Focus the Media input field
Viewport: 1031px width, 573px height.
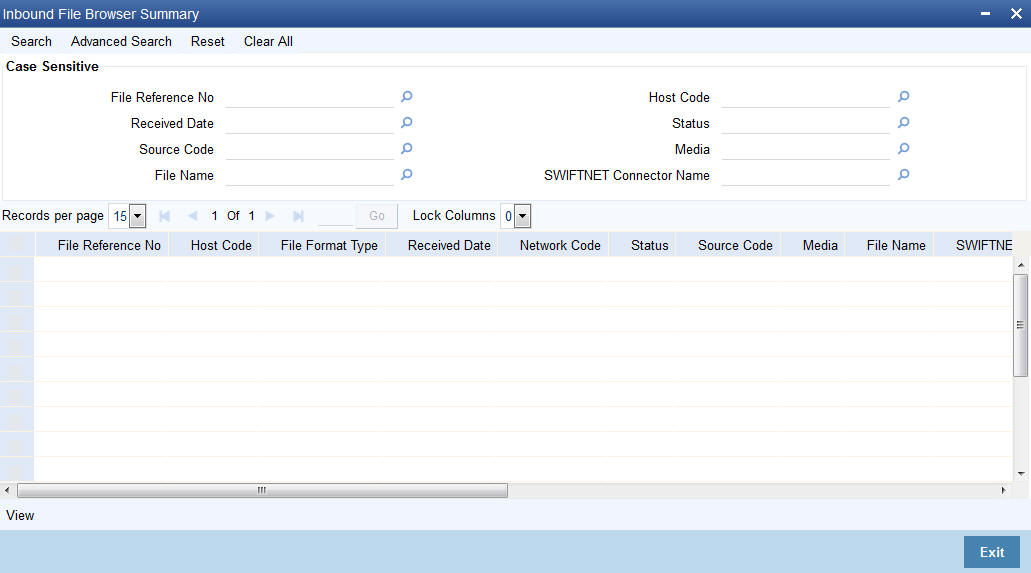click(805, 149)
